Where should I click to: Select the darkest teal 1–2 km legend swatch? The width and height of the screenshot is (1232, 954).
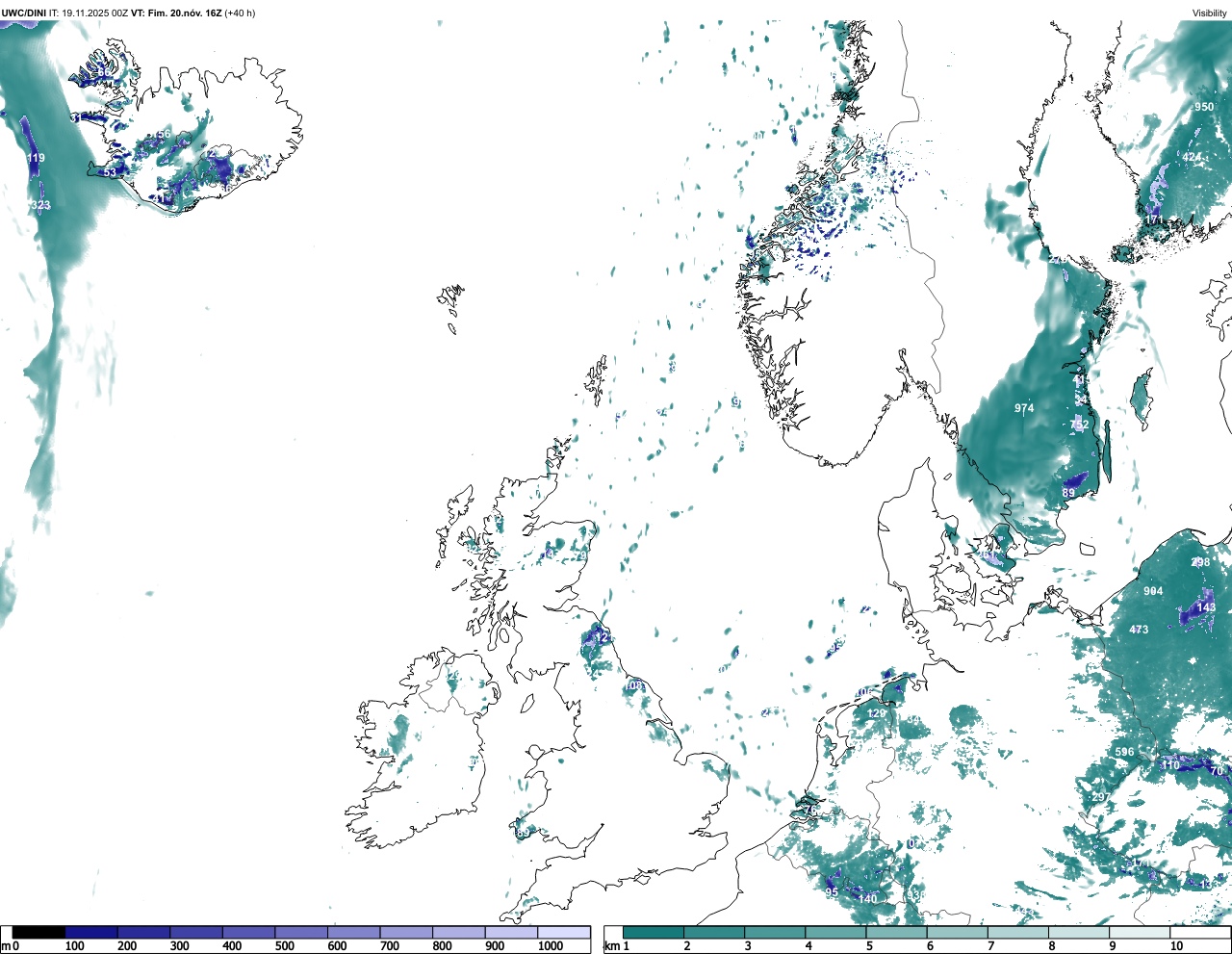[654, 932]
